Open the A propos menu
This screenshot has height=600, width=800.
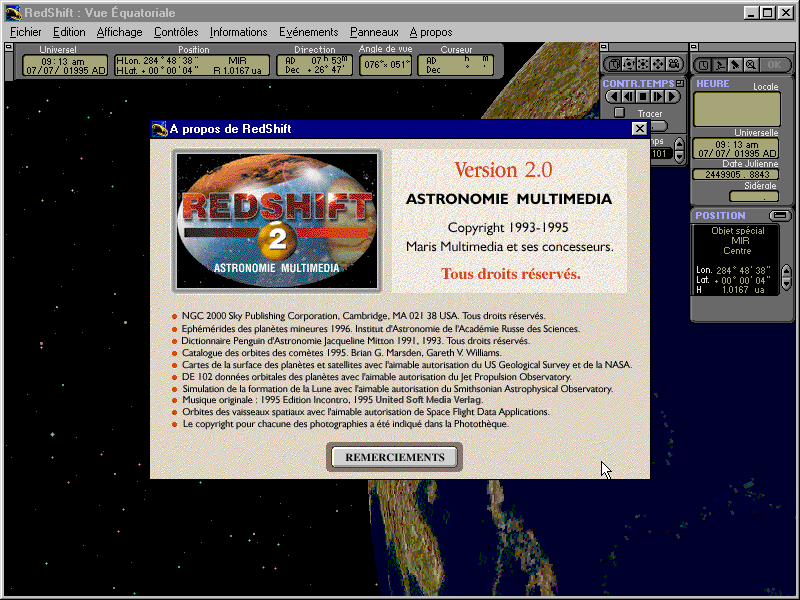click(431, 32)
